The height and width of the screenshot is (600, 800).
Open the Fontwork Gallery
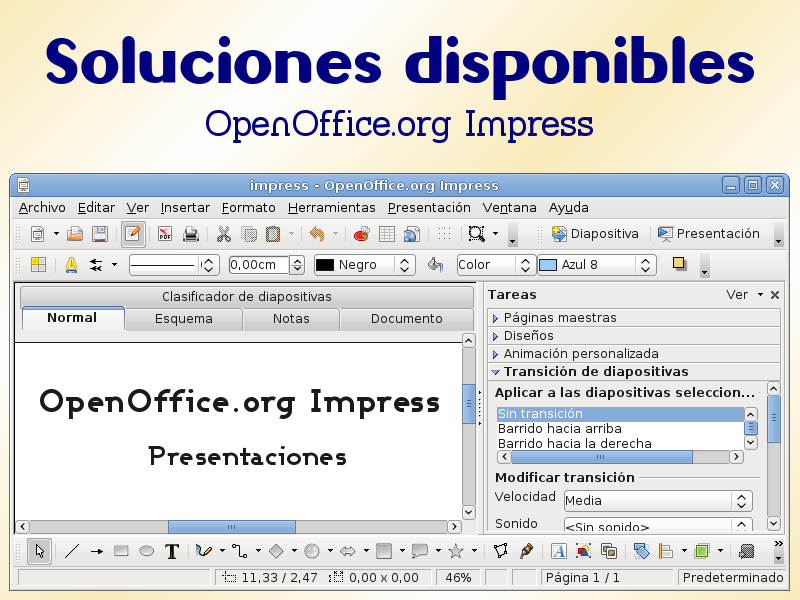click(x=559, y=551)
